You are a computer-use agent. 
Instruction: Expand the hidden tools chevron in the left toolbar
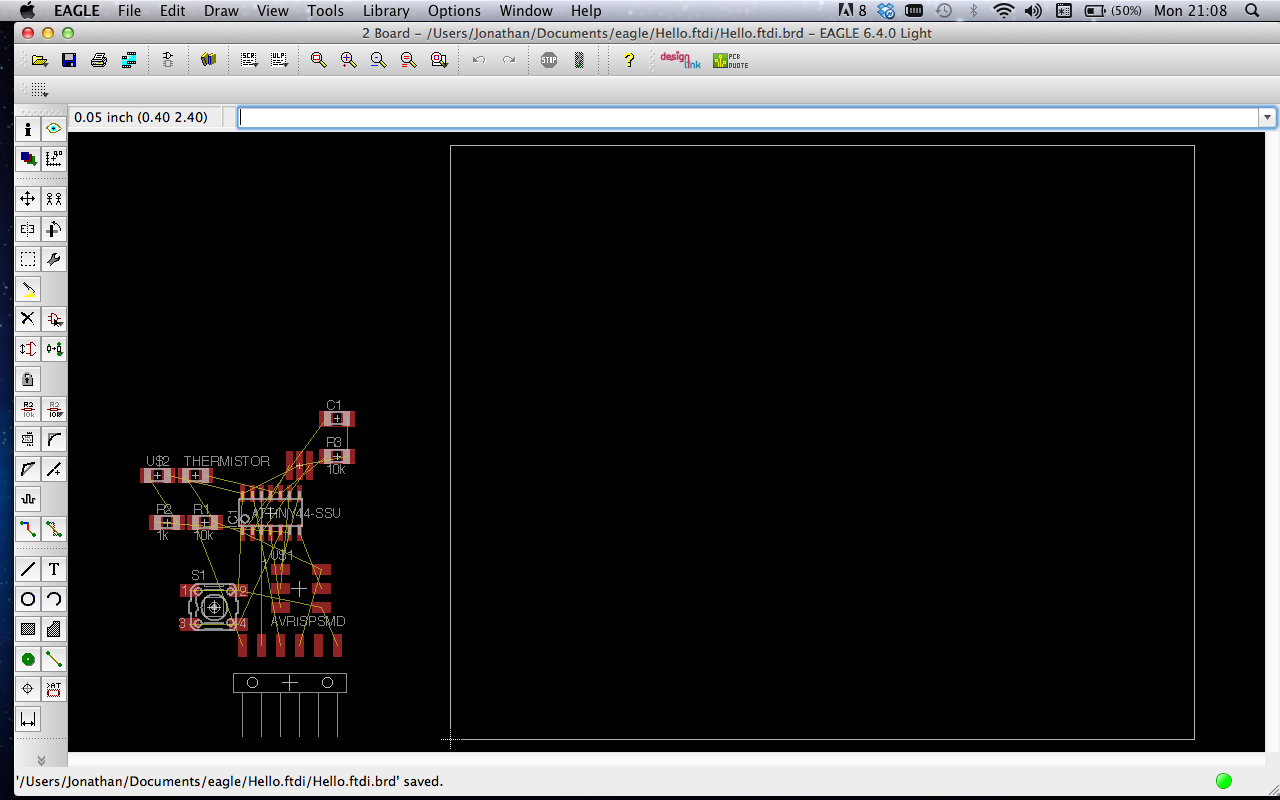point(41,761)
